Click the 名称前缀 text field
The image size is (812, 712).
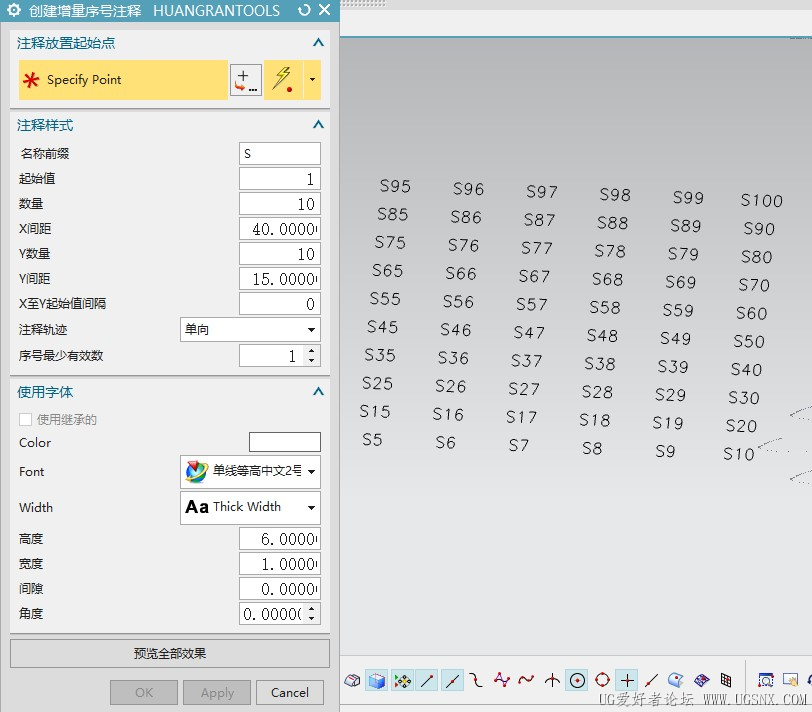pyautogui.click(x=280, y=154)
